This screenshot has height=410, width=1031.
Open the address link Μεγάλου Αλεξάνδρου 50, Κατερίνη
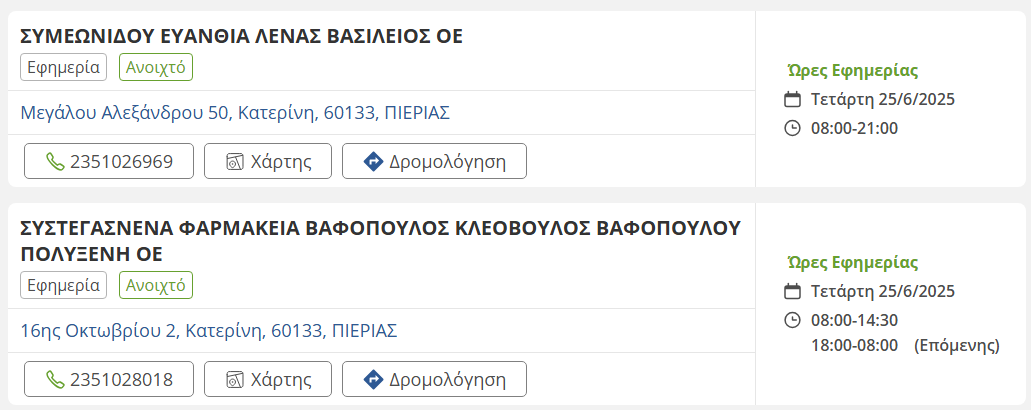235,112
